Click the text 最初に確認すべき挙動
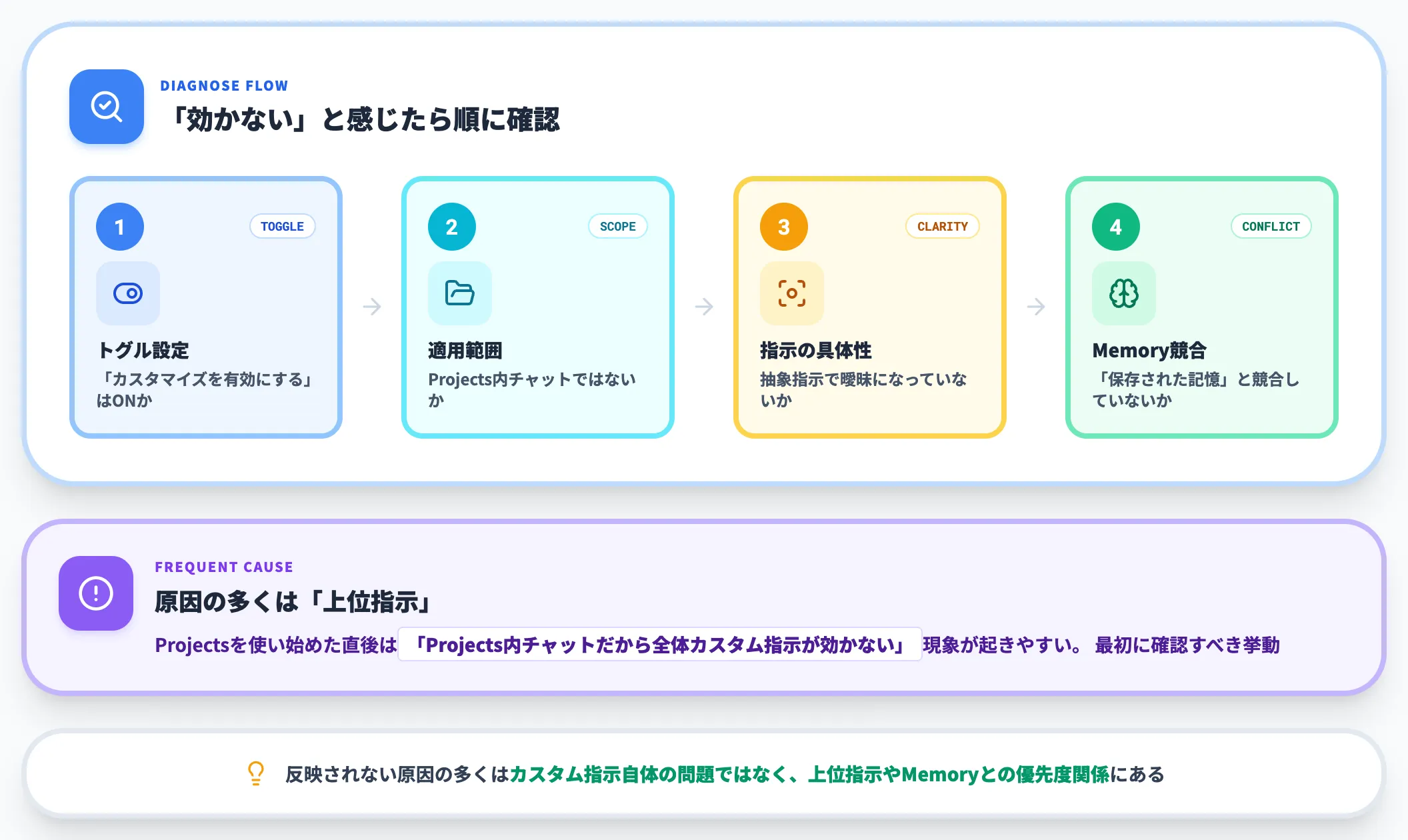1408x840 pixels. [1187, 645]
